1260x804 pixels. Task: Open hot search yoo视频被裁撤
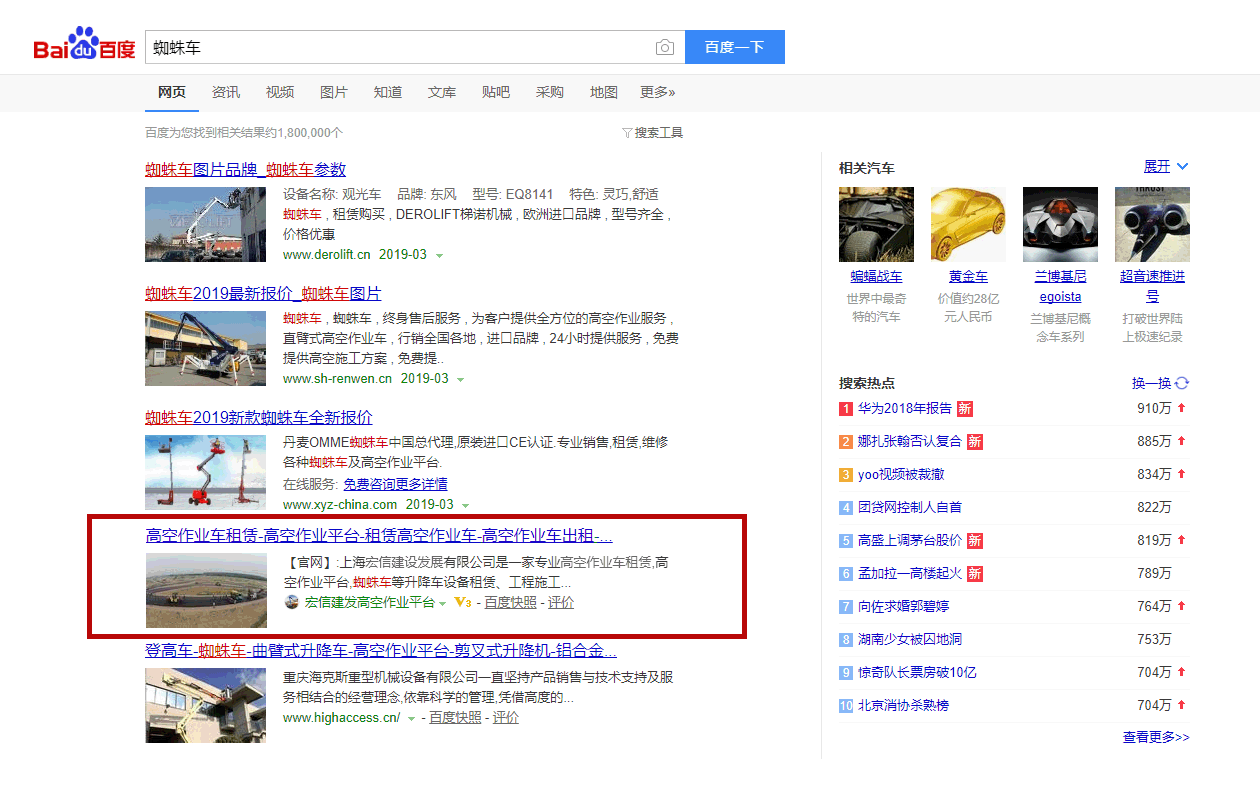pyautogui.click(x=901, y=474)
